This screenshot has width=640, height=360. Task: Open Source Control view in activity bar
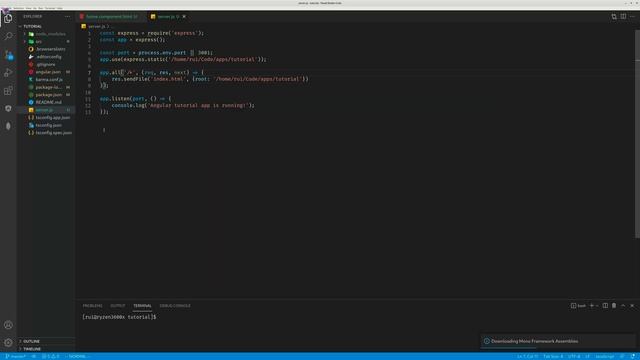pos(8,55)
